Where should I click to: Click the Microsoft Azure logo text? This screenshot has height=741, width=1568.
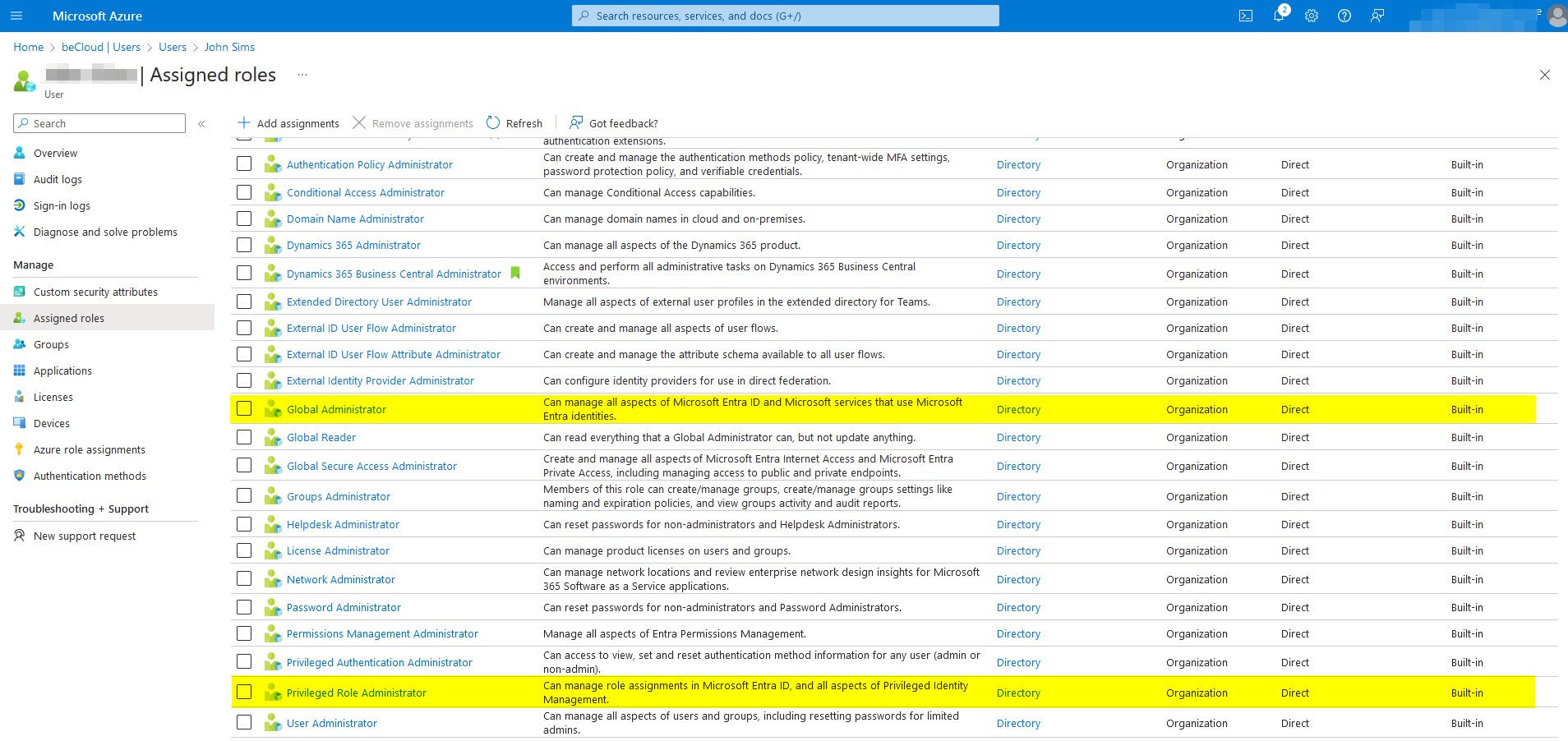pos(98,16)
